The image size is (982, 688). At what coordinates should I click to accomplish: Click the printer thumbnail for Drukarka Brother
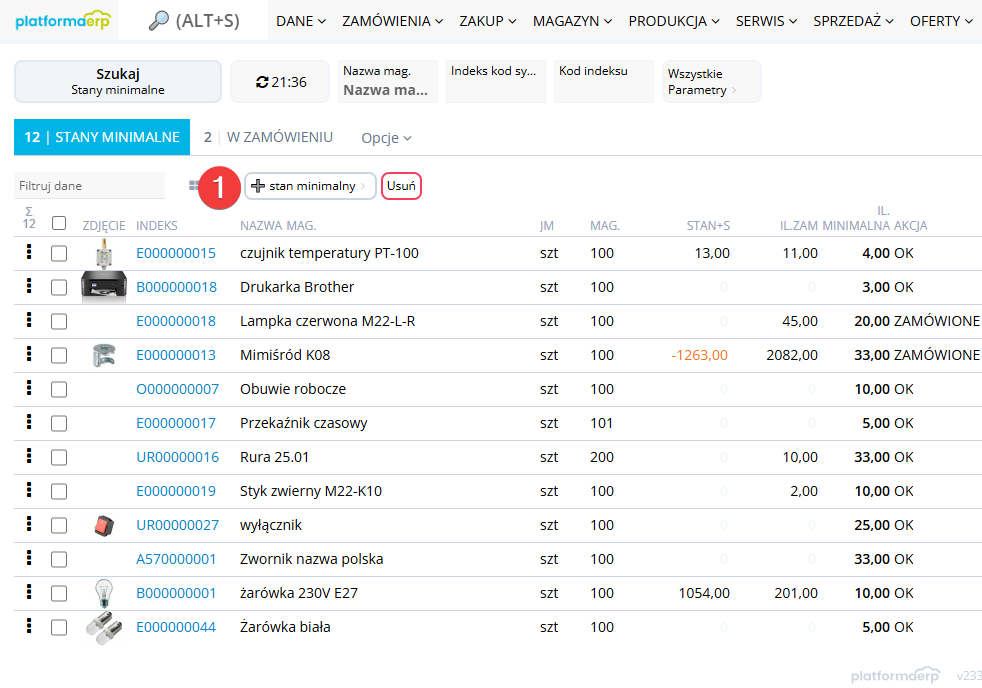(x=103, y=287)
